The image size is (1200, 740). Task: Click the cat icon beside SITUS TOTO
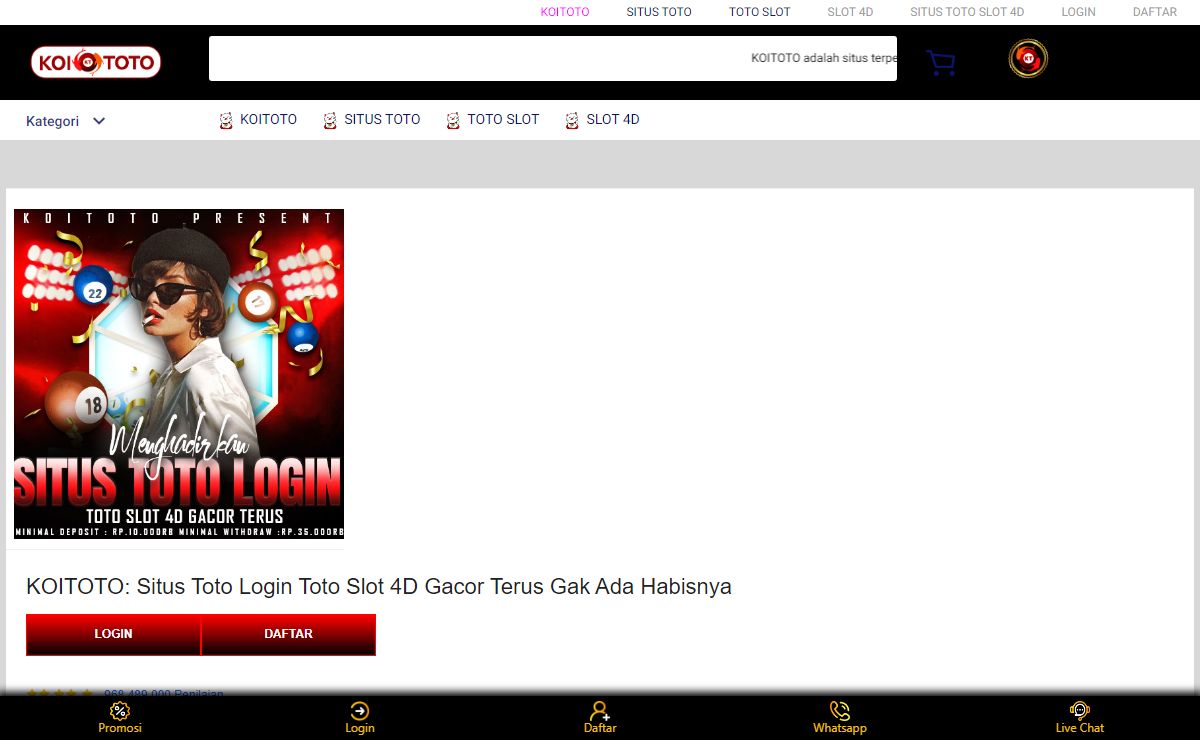pyautogui.click(x=330, y=121)
